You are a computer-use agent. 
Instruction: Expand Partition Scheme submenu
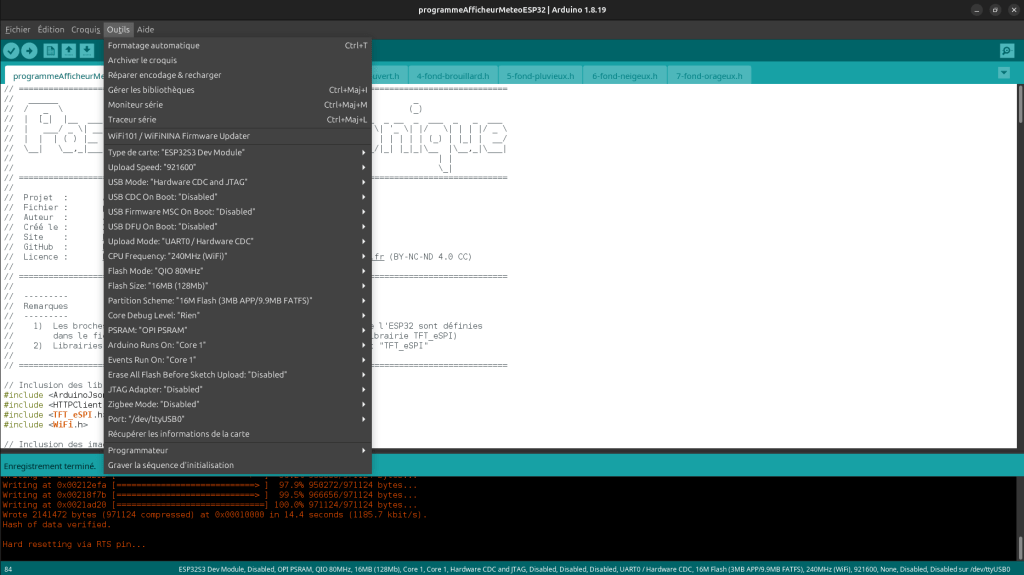click(x=238, y=301)
